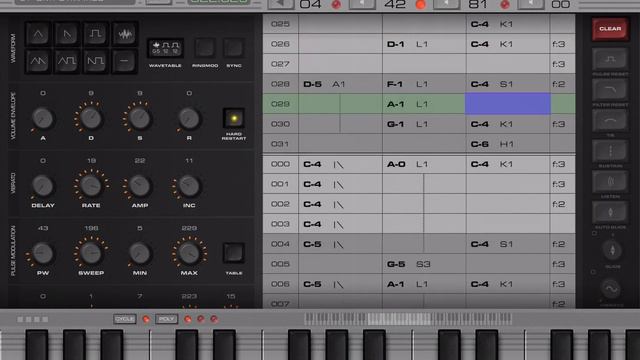
Task: Click the vibrato Delay knob
Action: pos(43,186)
